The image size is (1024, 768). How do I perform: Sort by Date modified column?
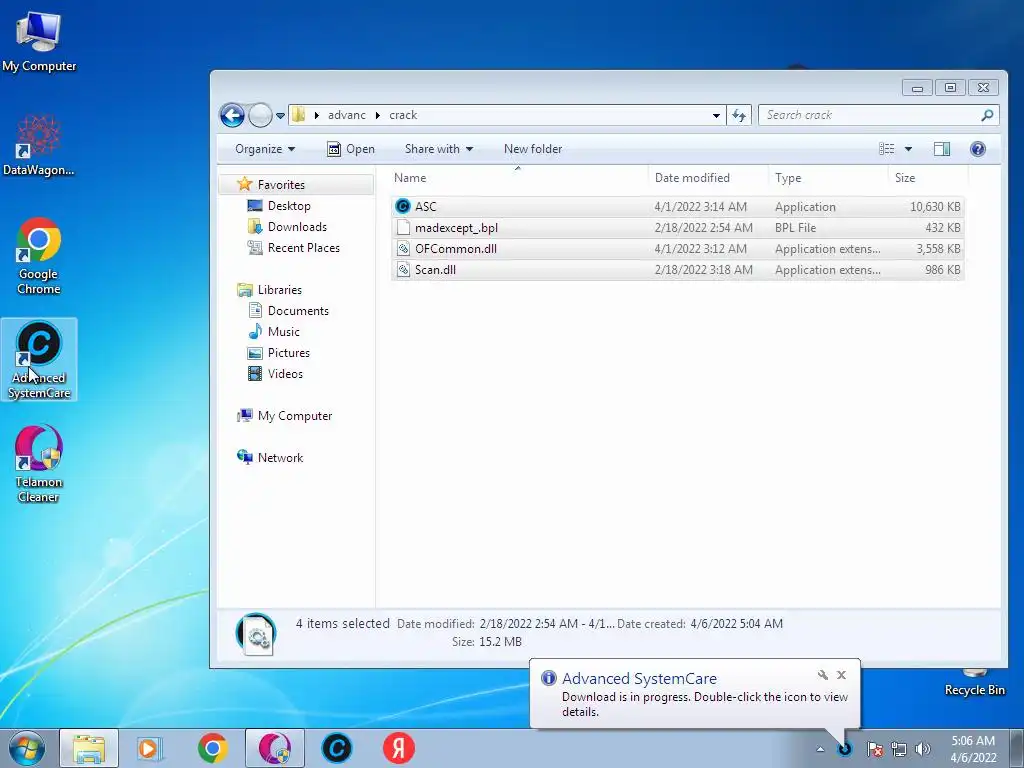(x=692, y=178)
